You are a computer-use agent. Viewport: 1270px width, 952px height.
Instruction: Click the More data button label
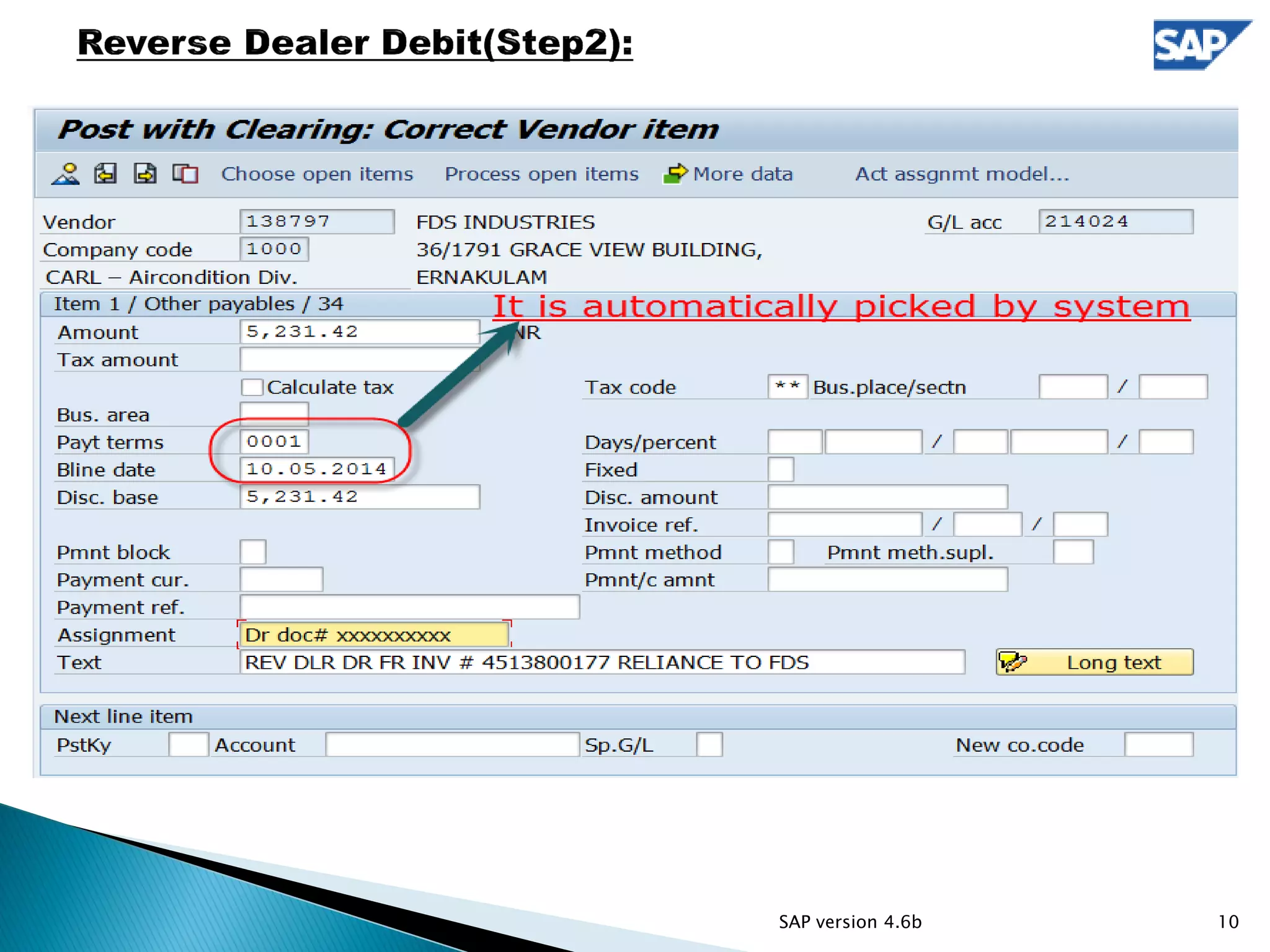(743, 174)
